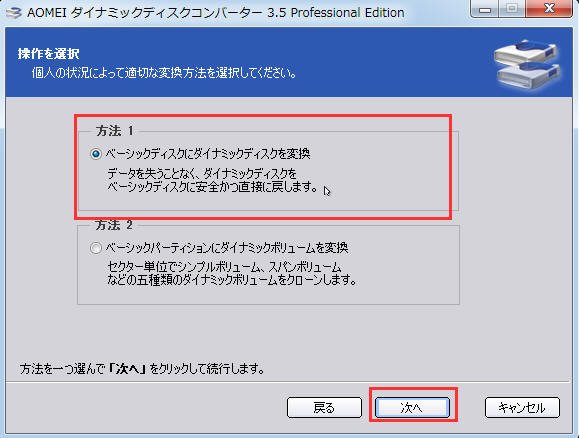The image size is (579, 438).
Task: Click the AOMEI app icon in title bar
Action: tap(14, 13)
